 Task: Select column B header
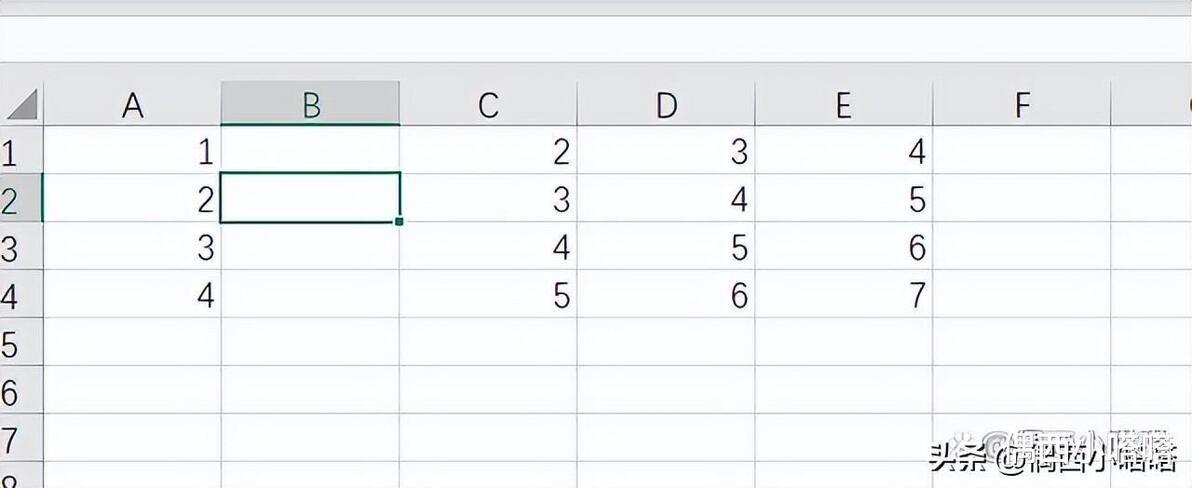pos(310,104)
